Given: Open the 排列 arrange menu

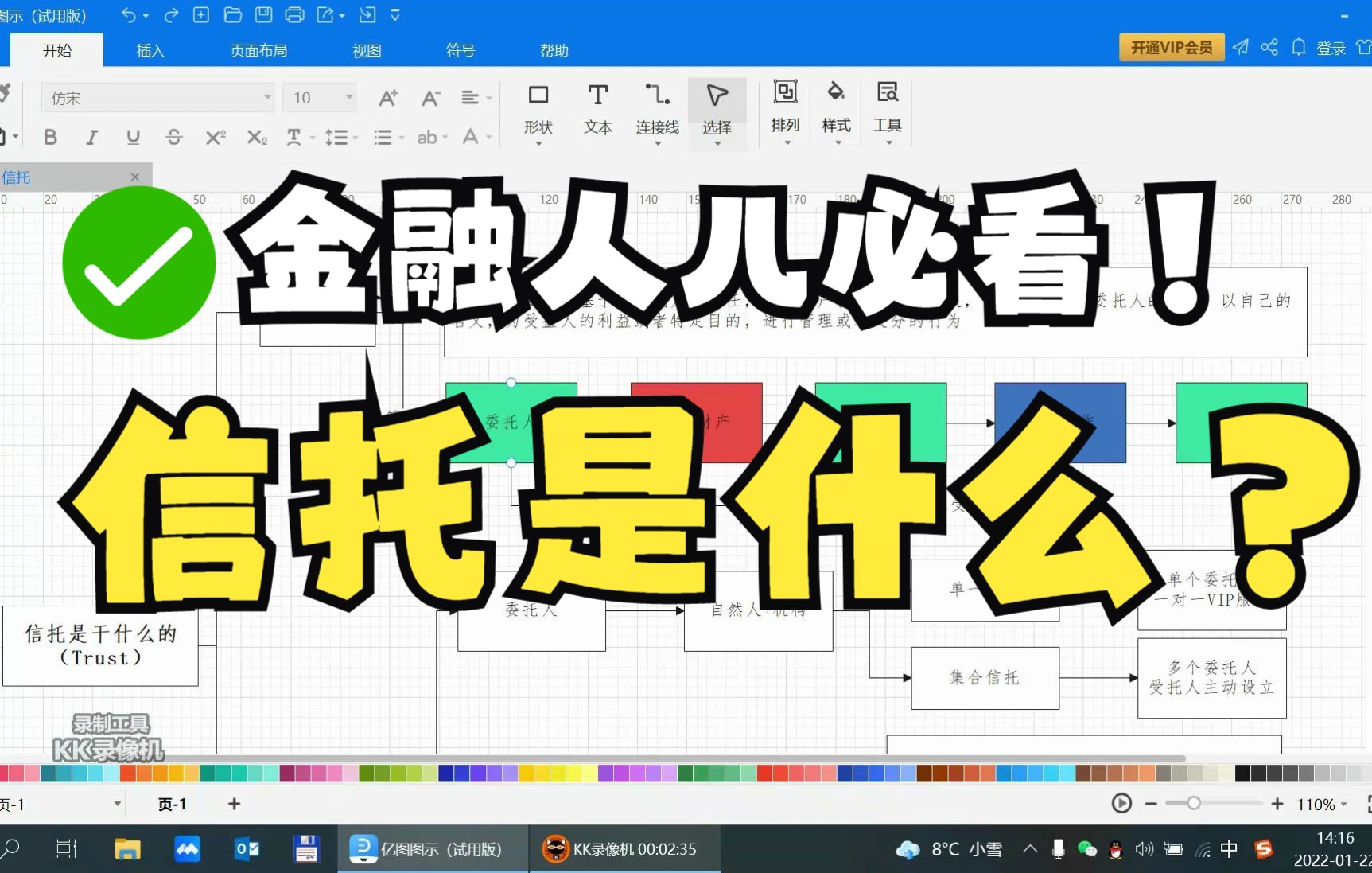Looking at the screenshot, I should [x=785, y=112].
